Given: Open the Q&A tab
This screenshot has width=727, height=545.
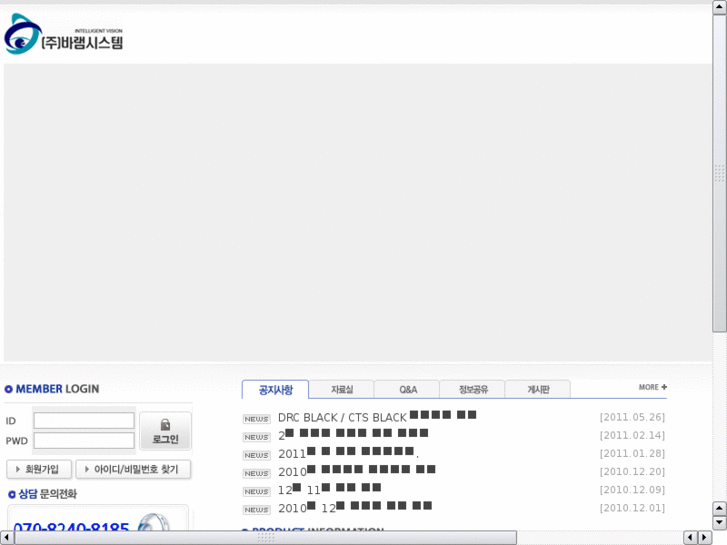Looking at the screenshot, I should tap(408, 390).
